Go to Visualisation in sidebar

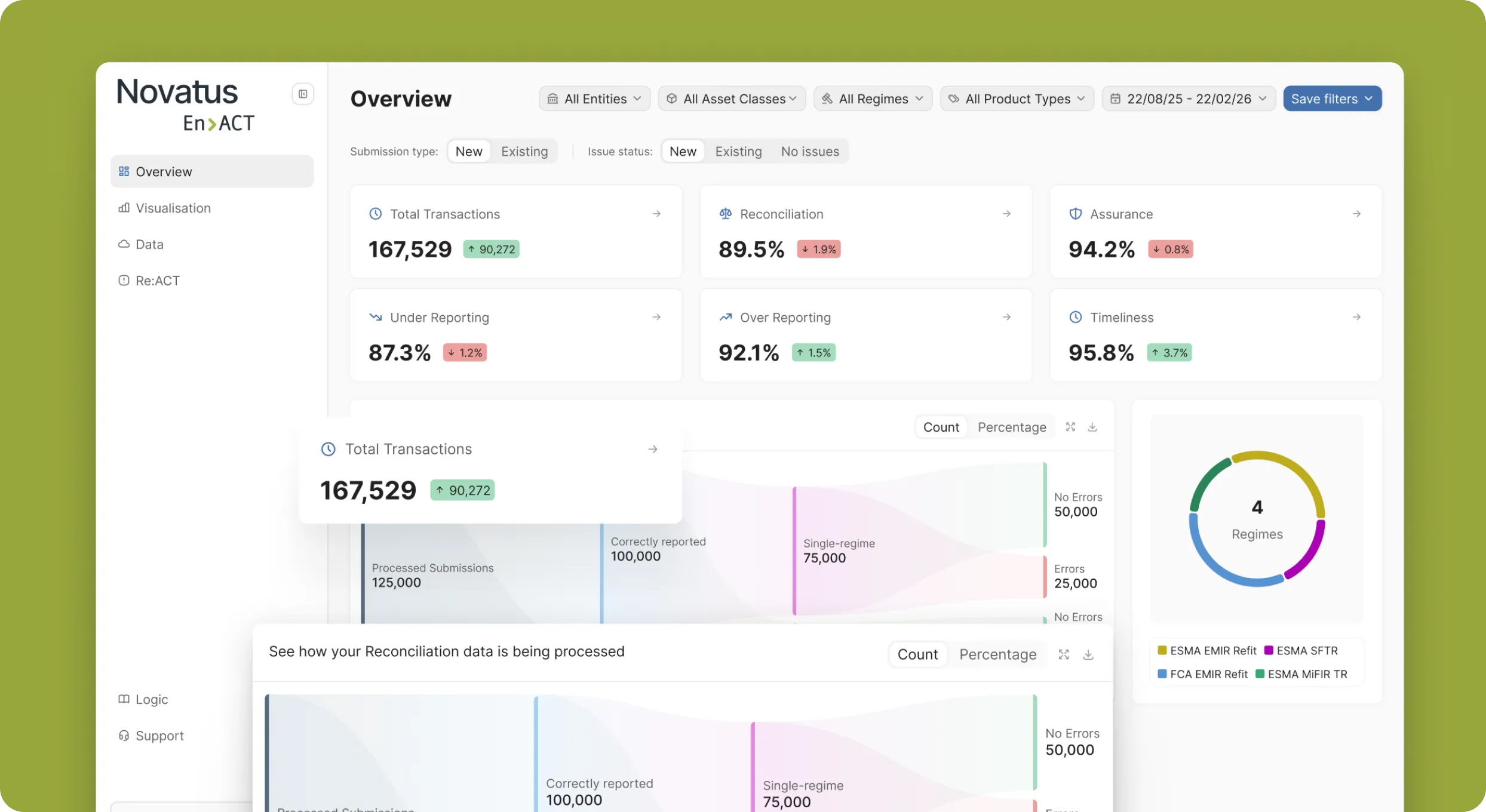coord(173,208)
